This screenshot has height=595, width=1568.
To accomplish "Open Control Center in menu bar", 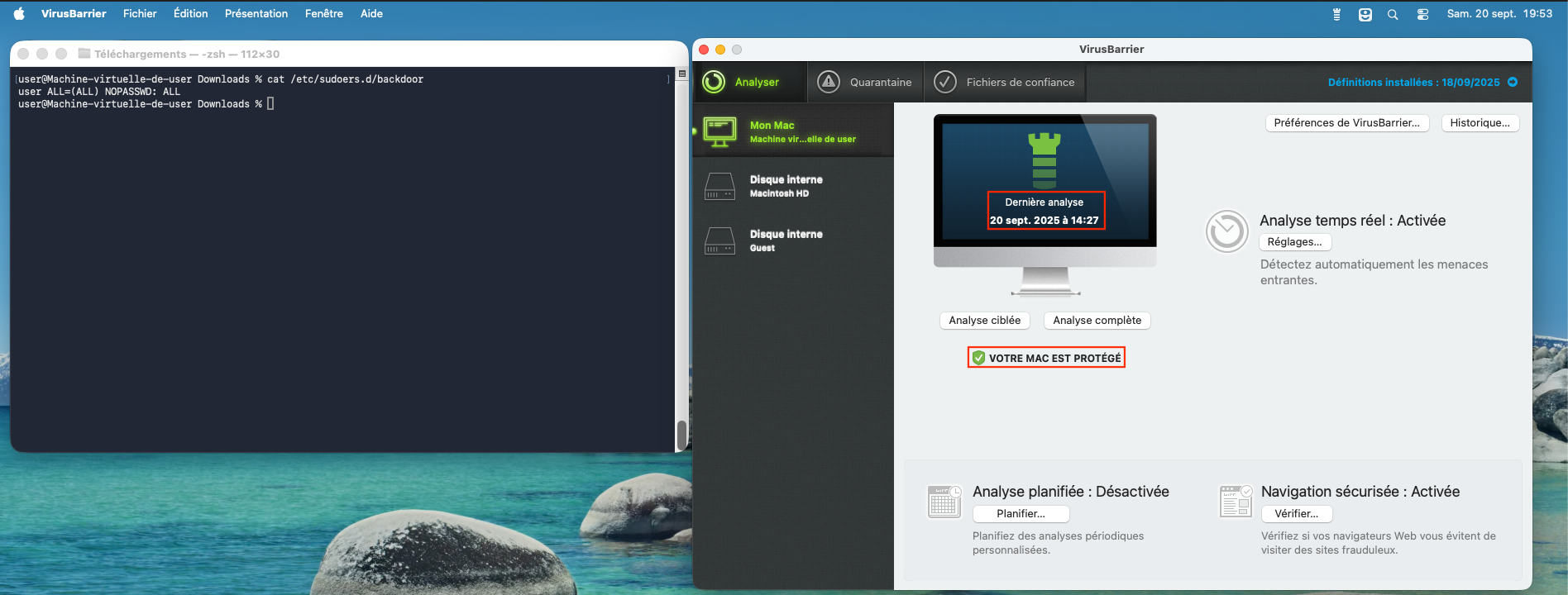I will pos(1422,14).
